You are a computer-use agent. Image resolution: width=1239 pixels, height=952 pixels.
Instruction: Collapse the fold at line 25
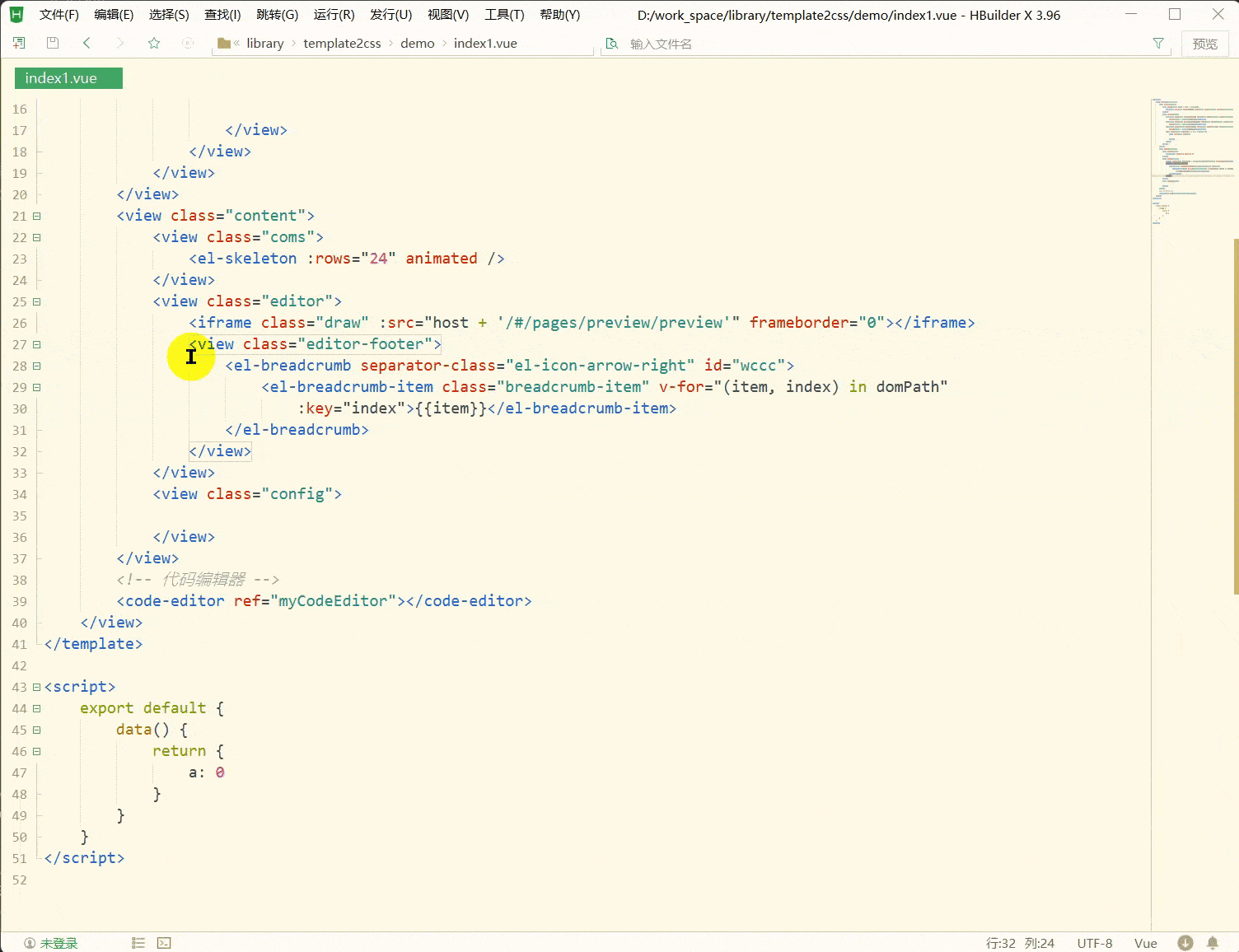click(x=36, y=301)
